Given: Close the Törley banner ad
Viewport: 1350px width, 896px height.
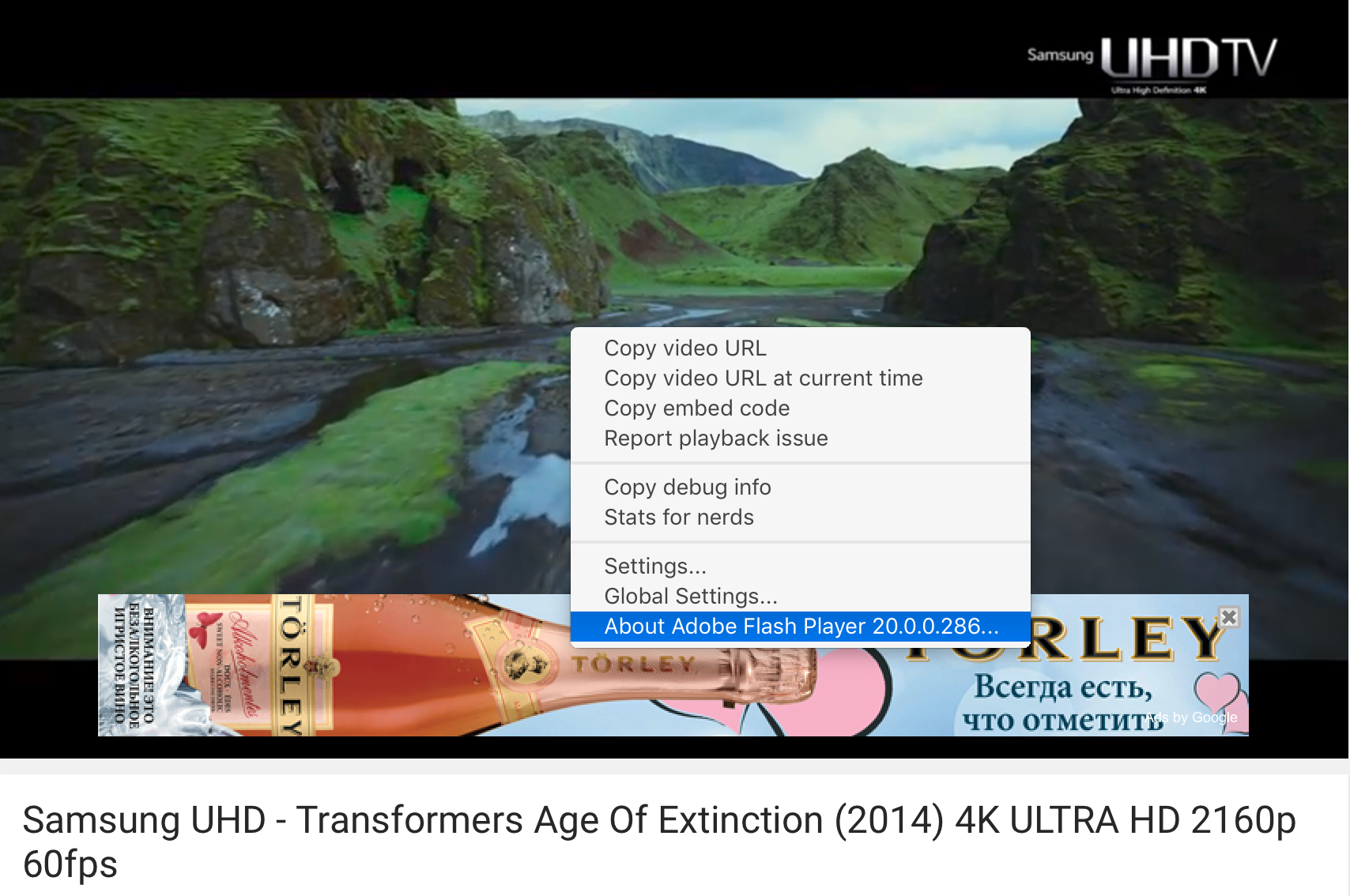Looking at the screenshot, I should (1228, 617).
